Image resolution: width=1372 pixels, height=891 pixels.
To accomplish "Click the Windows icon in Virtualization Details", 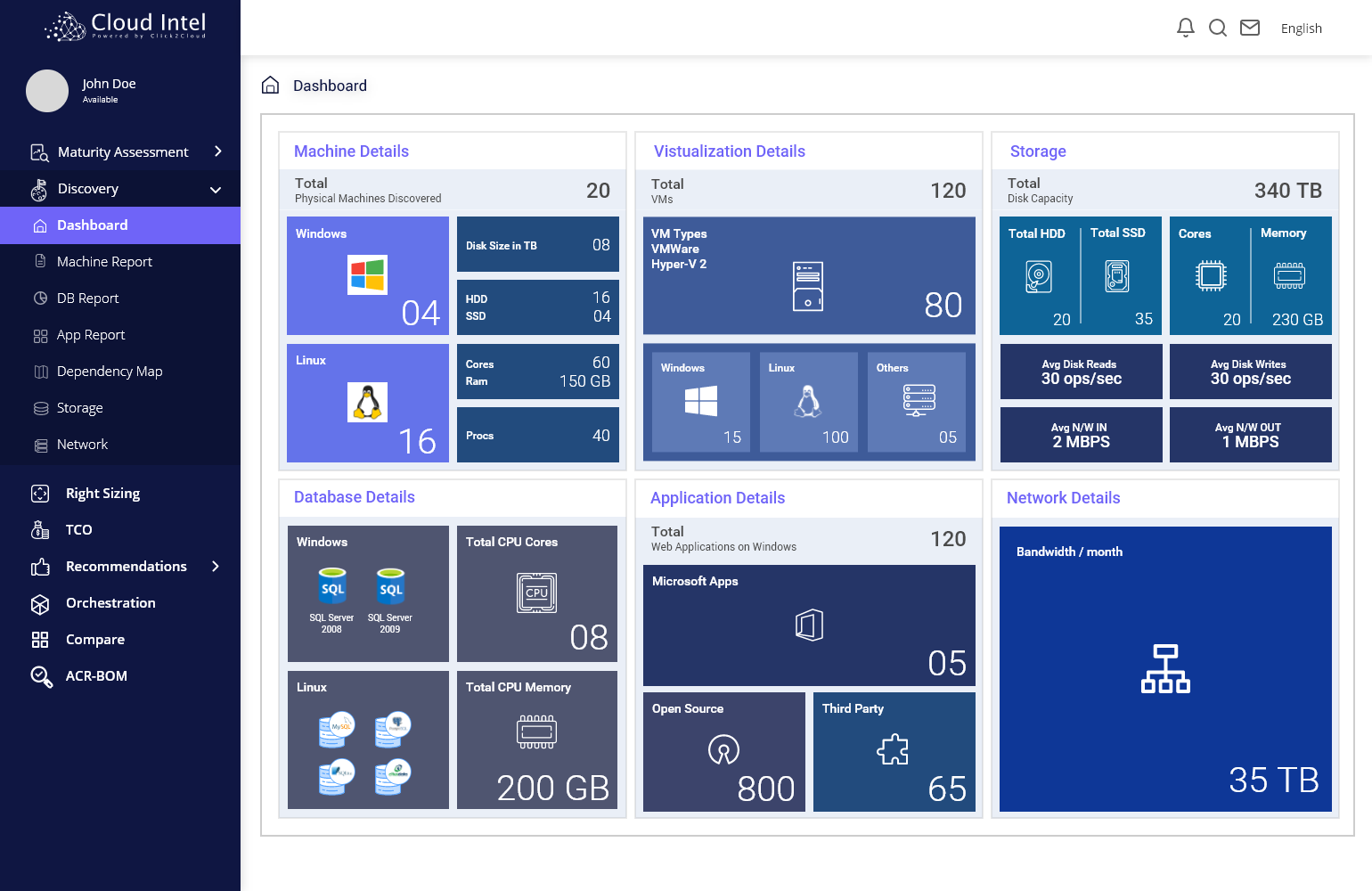I will tap(701, 401).
